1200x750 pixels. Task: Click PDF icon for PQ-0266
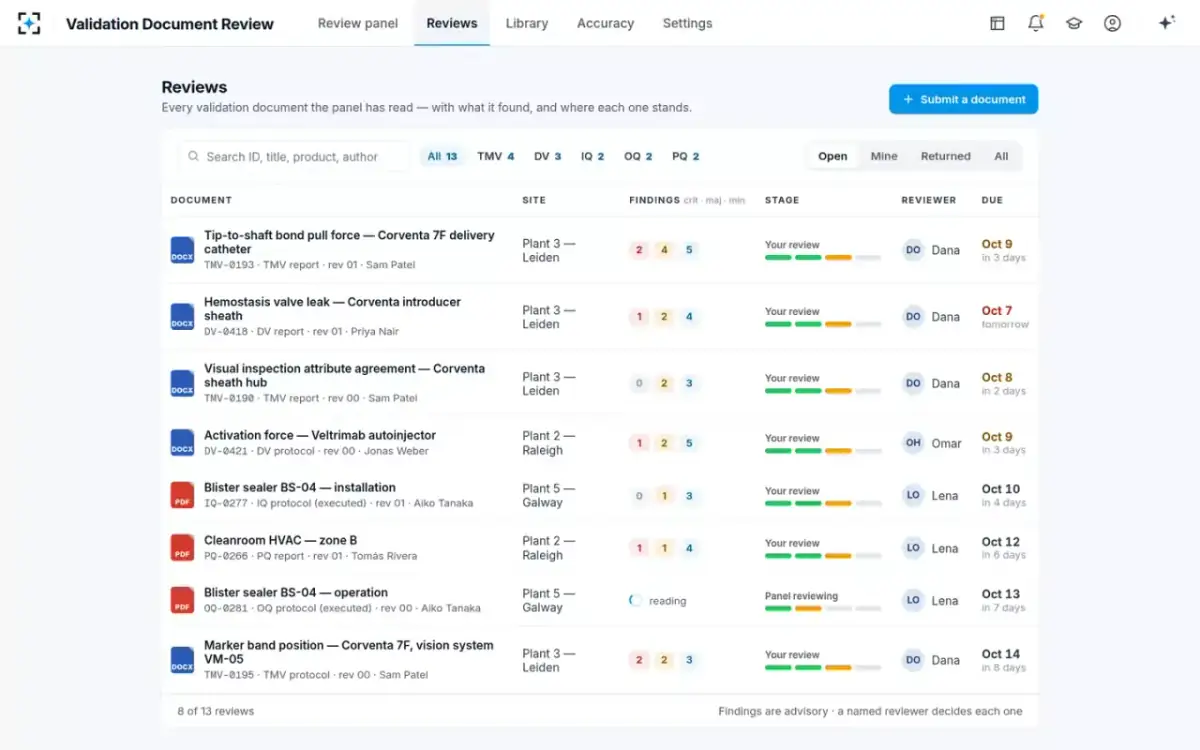(182, 548)
